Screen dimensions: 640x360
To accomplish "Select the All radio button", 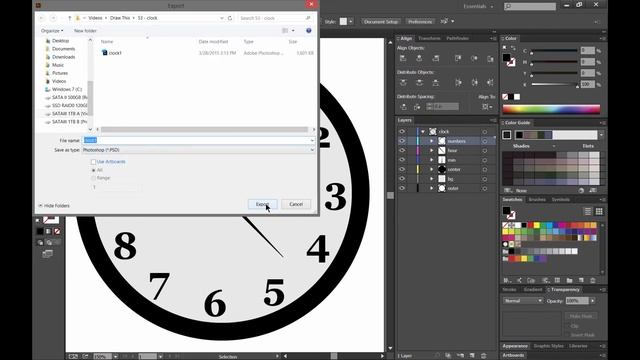I will tap(93, 170).
